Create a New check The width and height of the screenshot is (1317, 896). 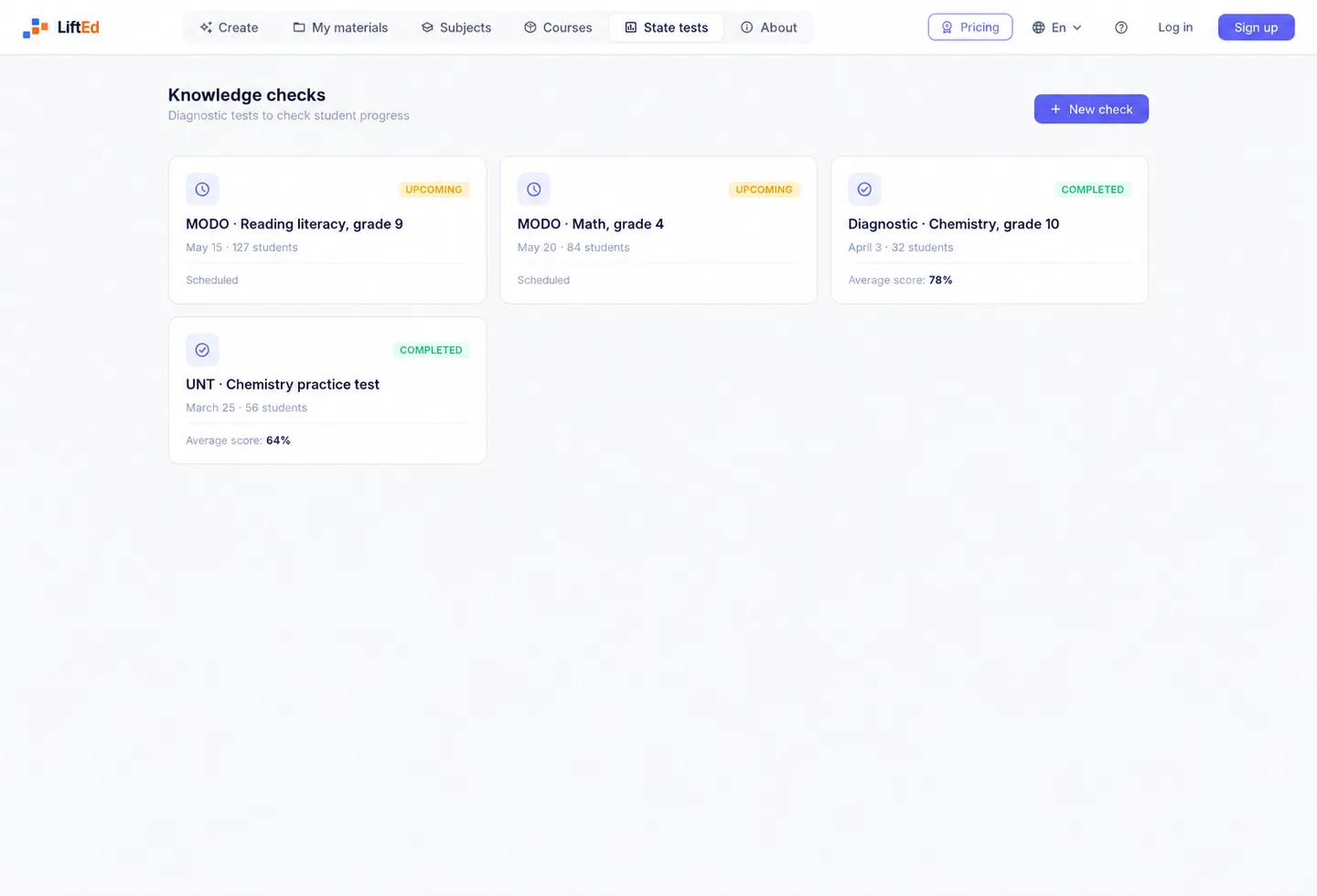1091,109
